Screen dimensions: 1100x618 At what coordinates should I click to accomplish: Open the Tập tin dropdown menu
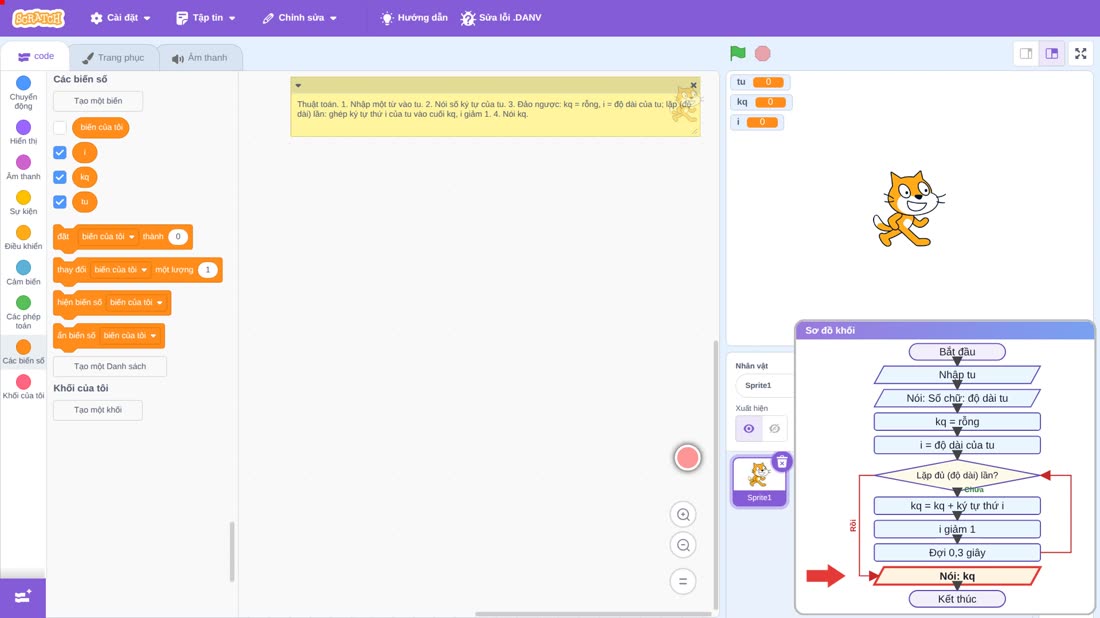click(x=206, y=18)
